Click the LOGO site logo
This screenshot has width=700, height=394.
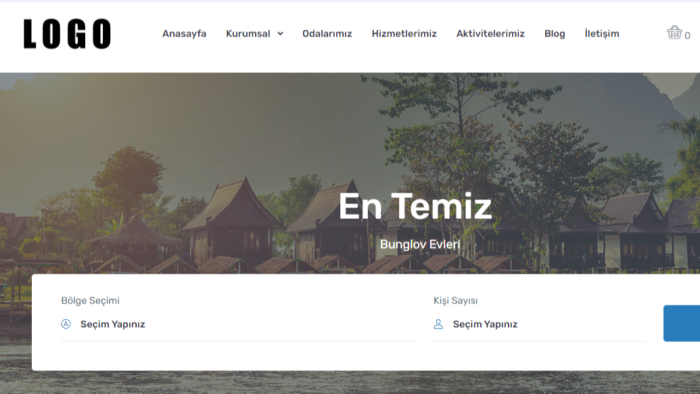point(67,33)
